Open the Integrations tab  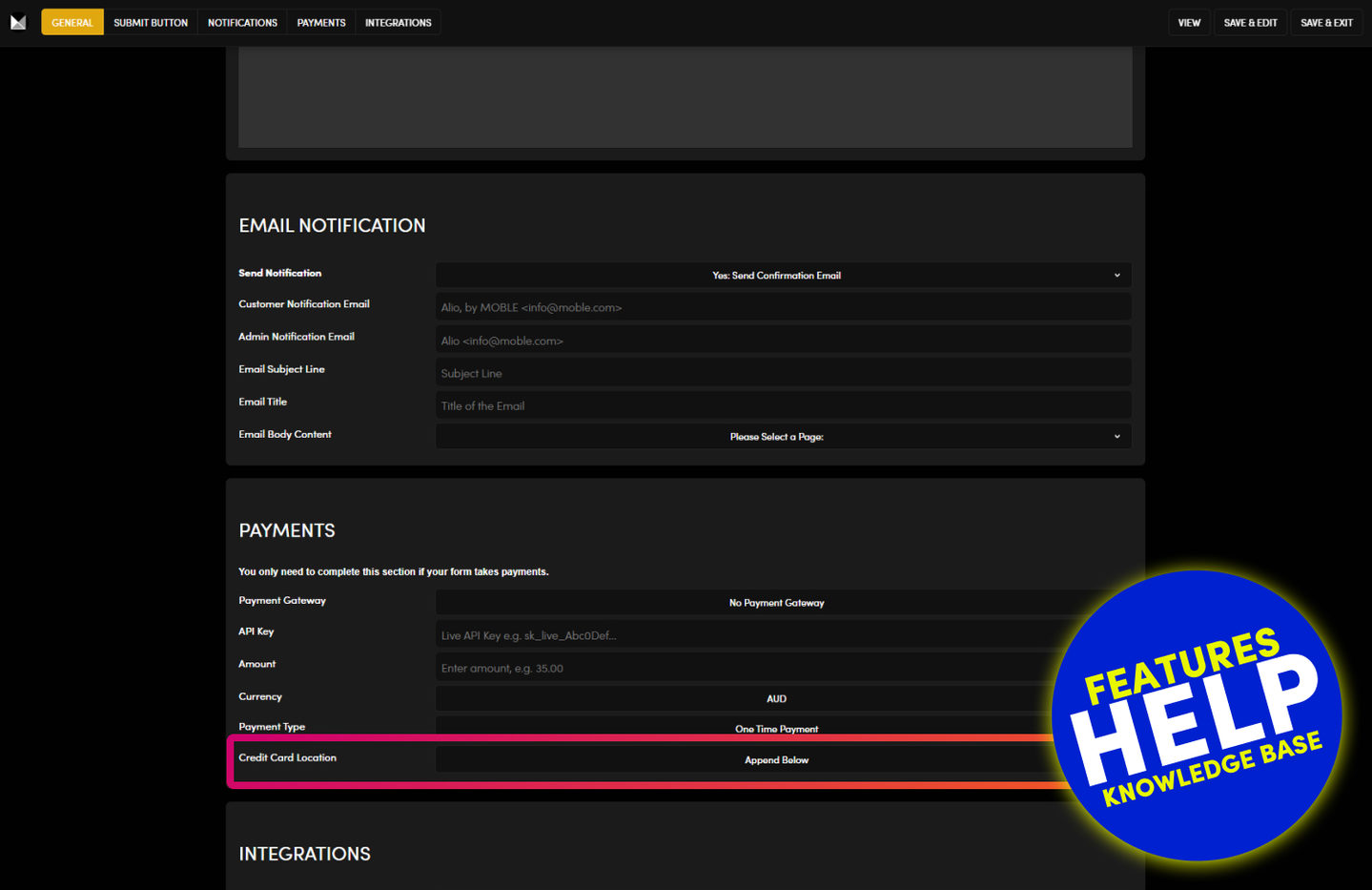(398, 23)
